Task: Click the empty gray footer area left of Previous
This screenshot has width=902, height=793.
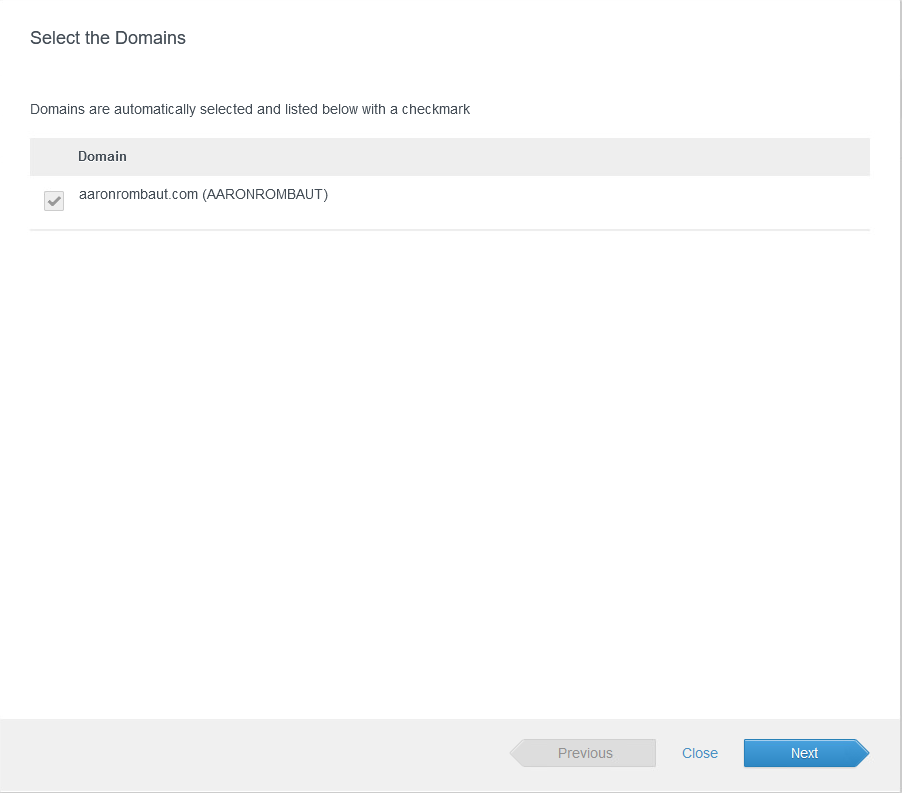Action: click(250, 753)
